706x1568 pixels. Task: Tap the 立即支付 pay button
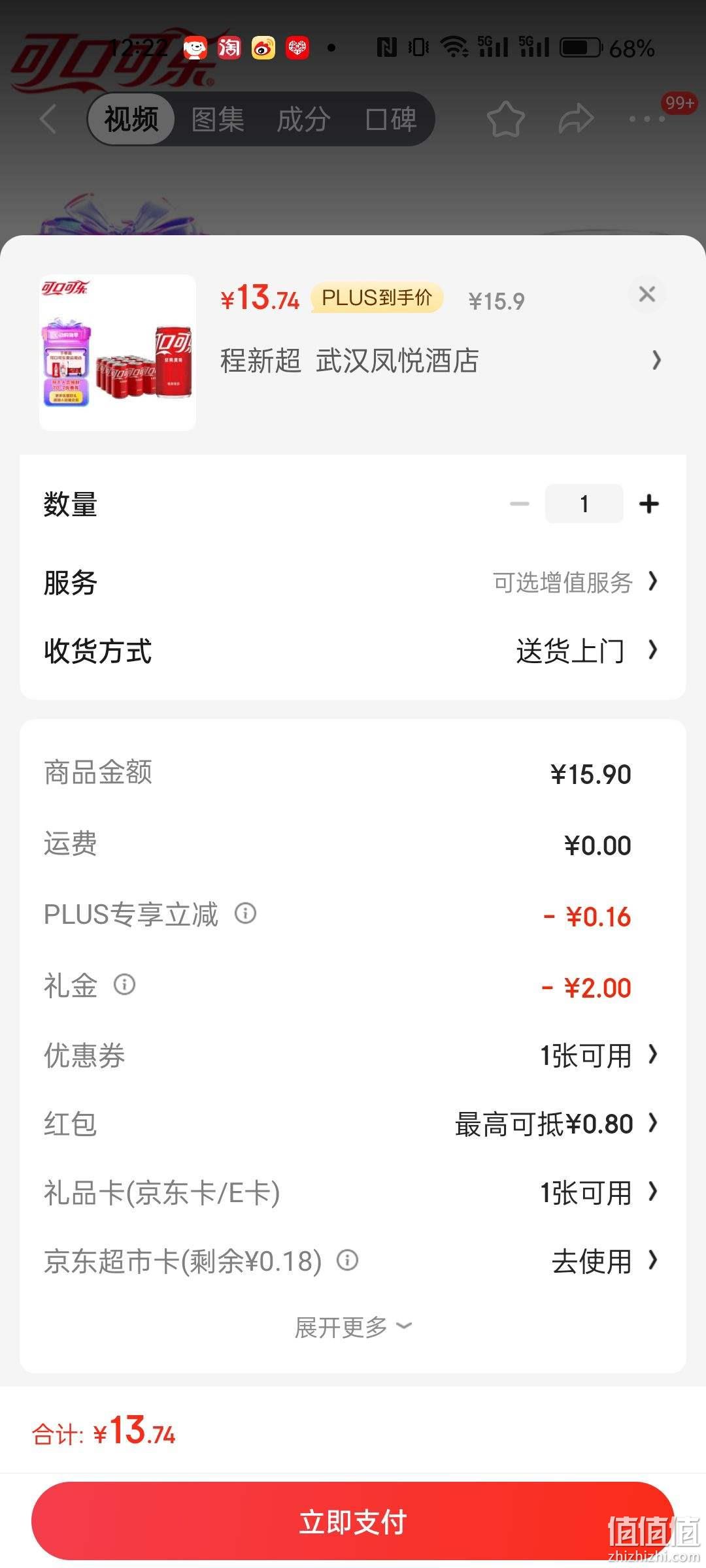coord(353,1521)
